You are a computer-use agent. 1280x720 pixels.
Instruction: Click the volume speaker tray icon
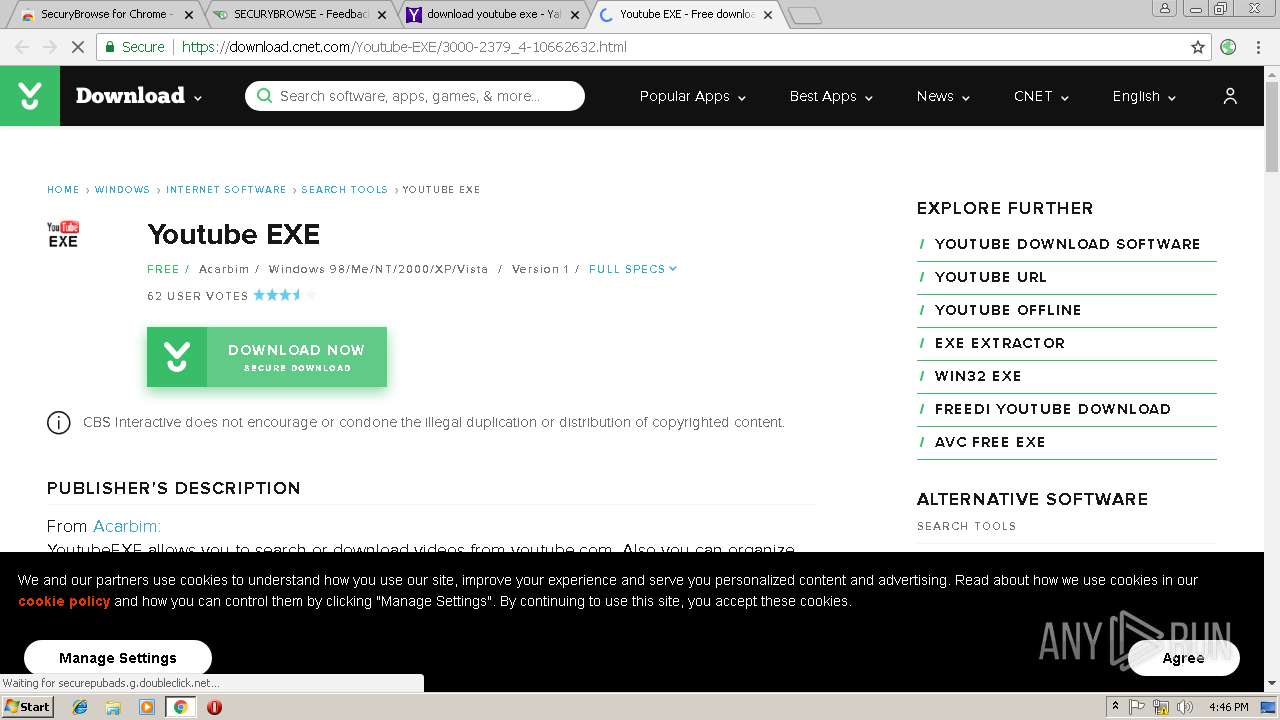[1185, 707]
